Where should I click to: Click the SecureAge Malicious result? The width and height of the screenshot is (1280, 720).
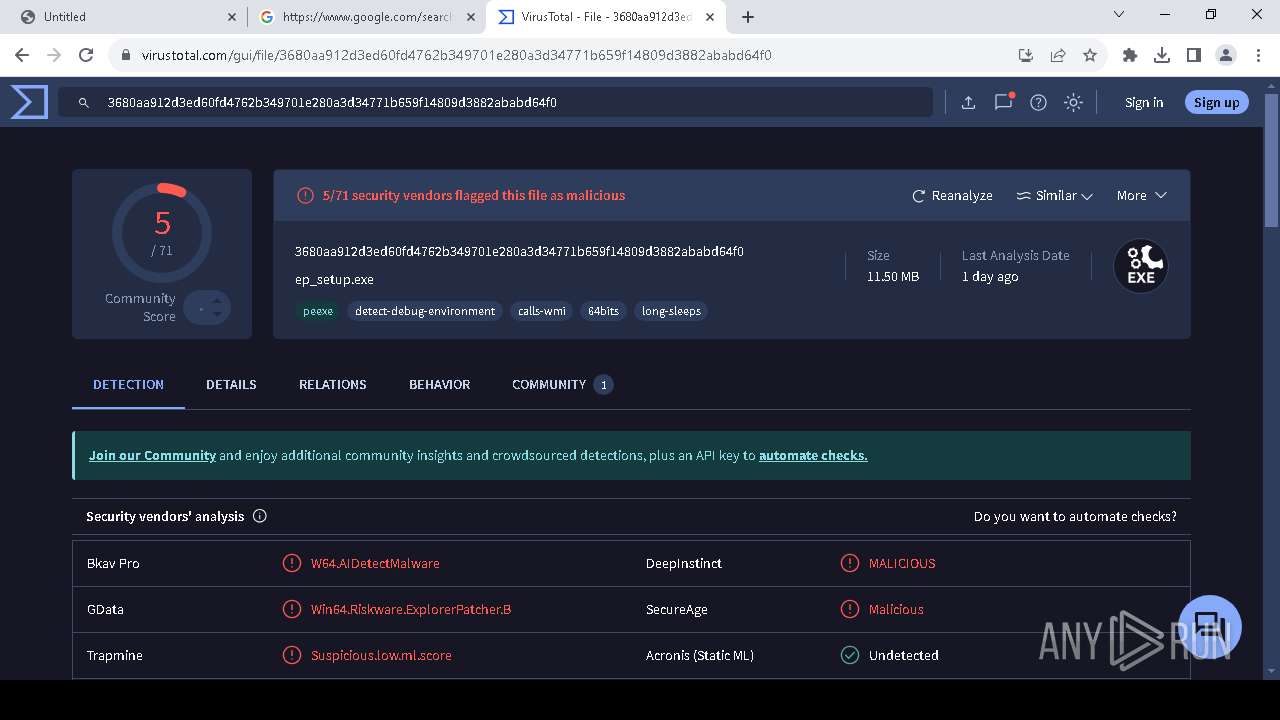click(896, 609)
